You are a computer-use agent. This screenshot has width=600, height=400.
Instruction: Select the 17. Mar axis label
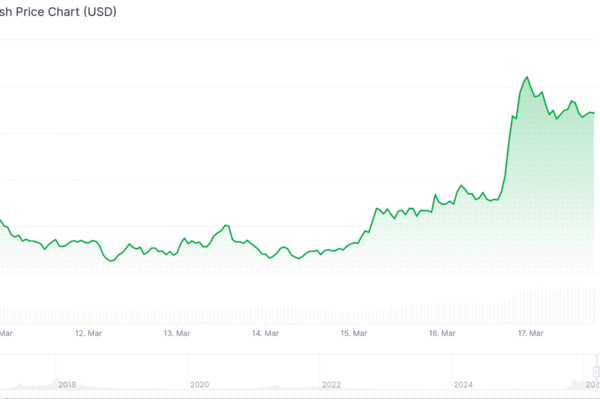click(530, 333)
